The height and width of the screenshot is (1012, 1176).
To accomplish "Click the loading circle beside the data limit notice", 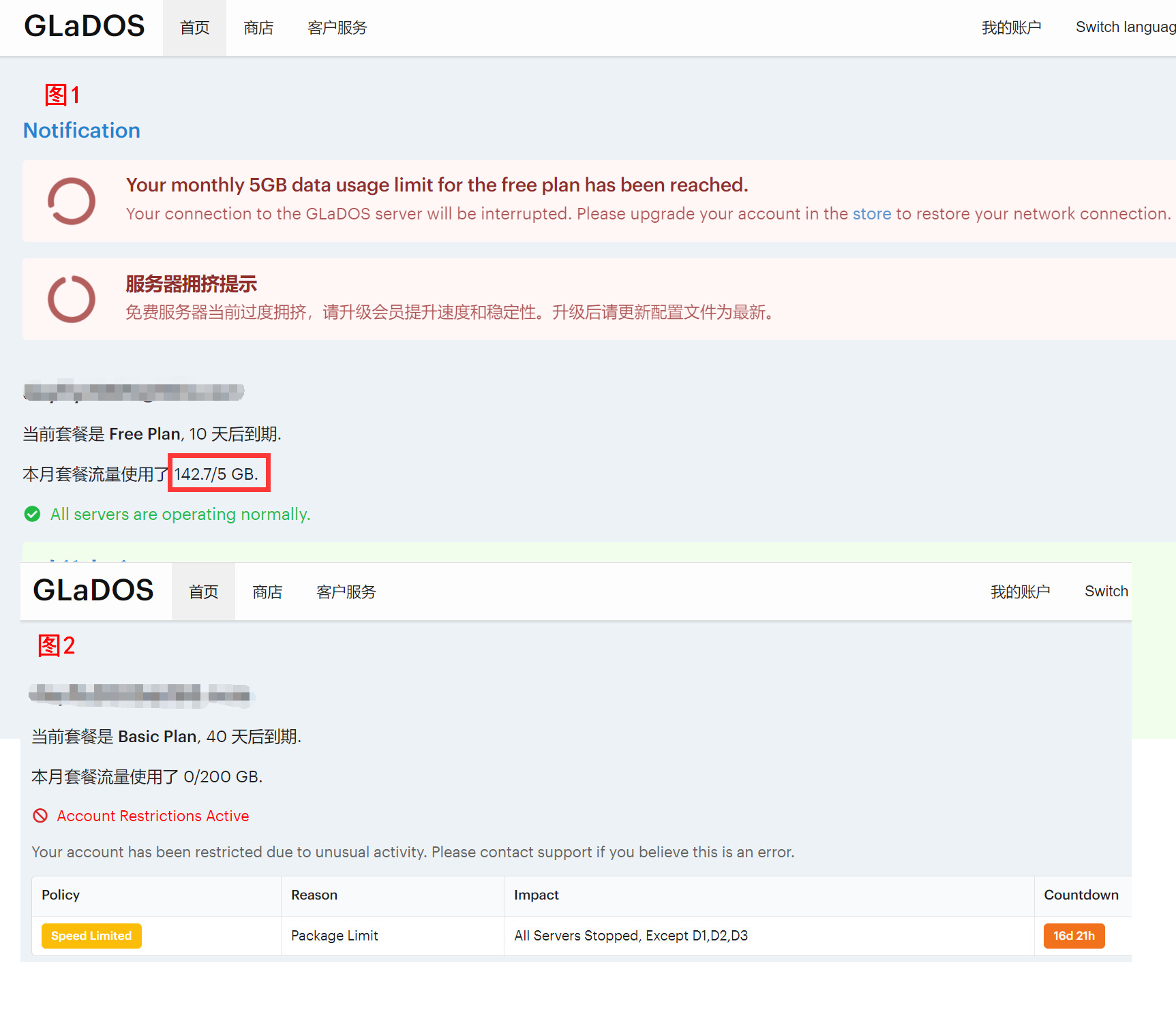I will [72, 201].
